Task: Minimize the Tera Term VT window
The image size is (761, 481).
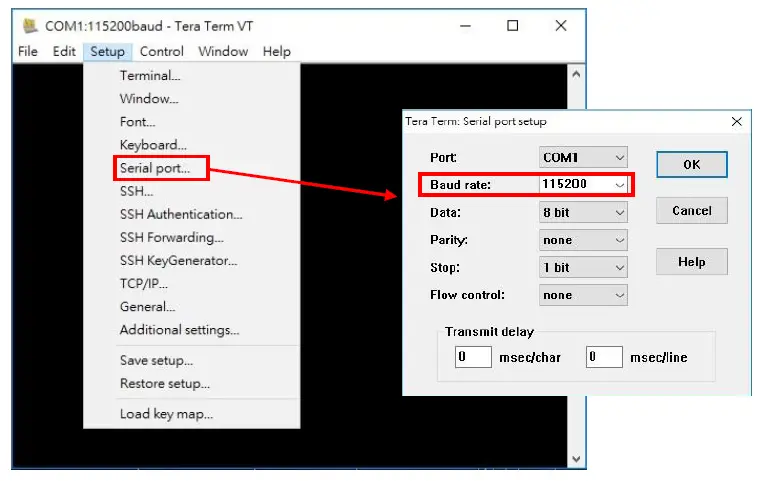Action: 465,26
